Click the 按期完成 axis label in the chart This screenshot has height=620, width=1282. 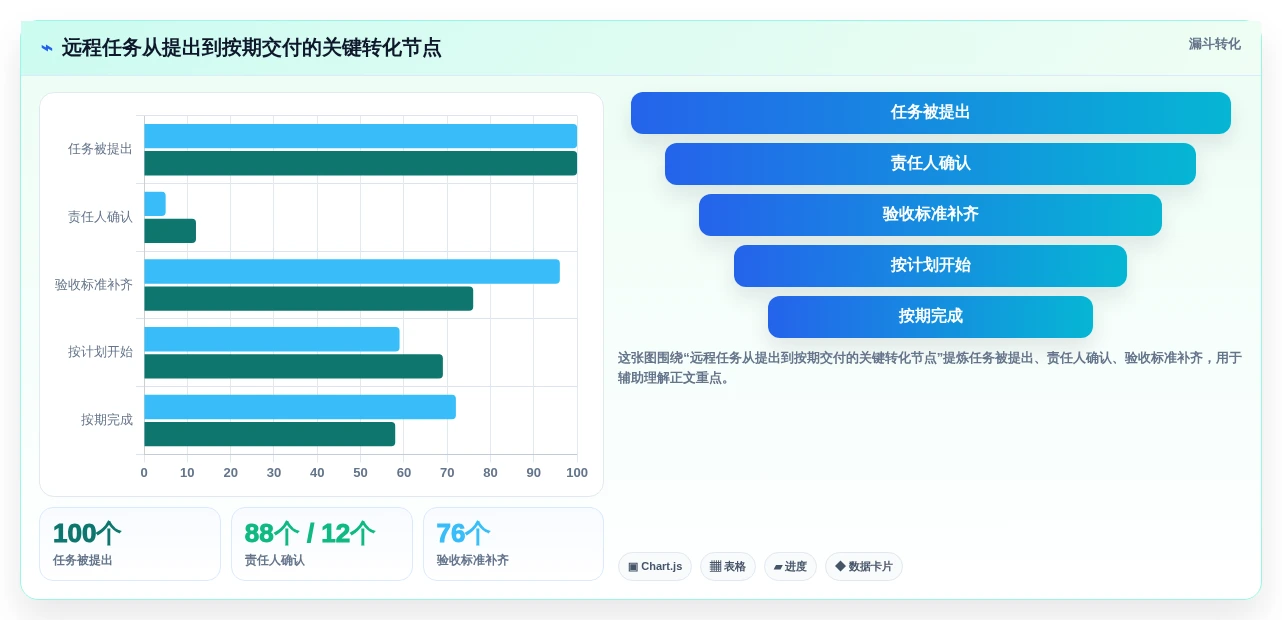tap(107, 420)
